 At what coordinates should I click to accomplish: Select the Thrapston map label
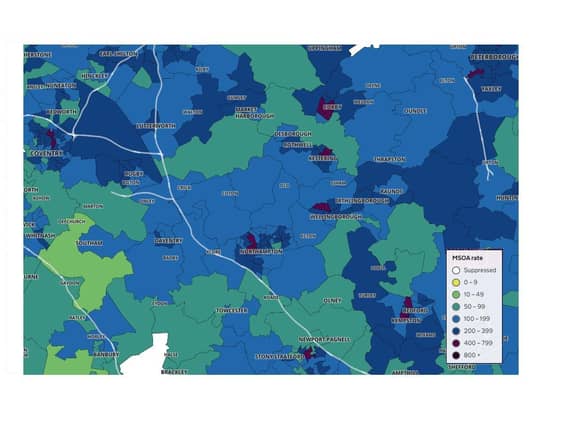tap(390, 159)
